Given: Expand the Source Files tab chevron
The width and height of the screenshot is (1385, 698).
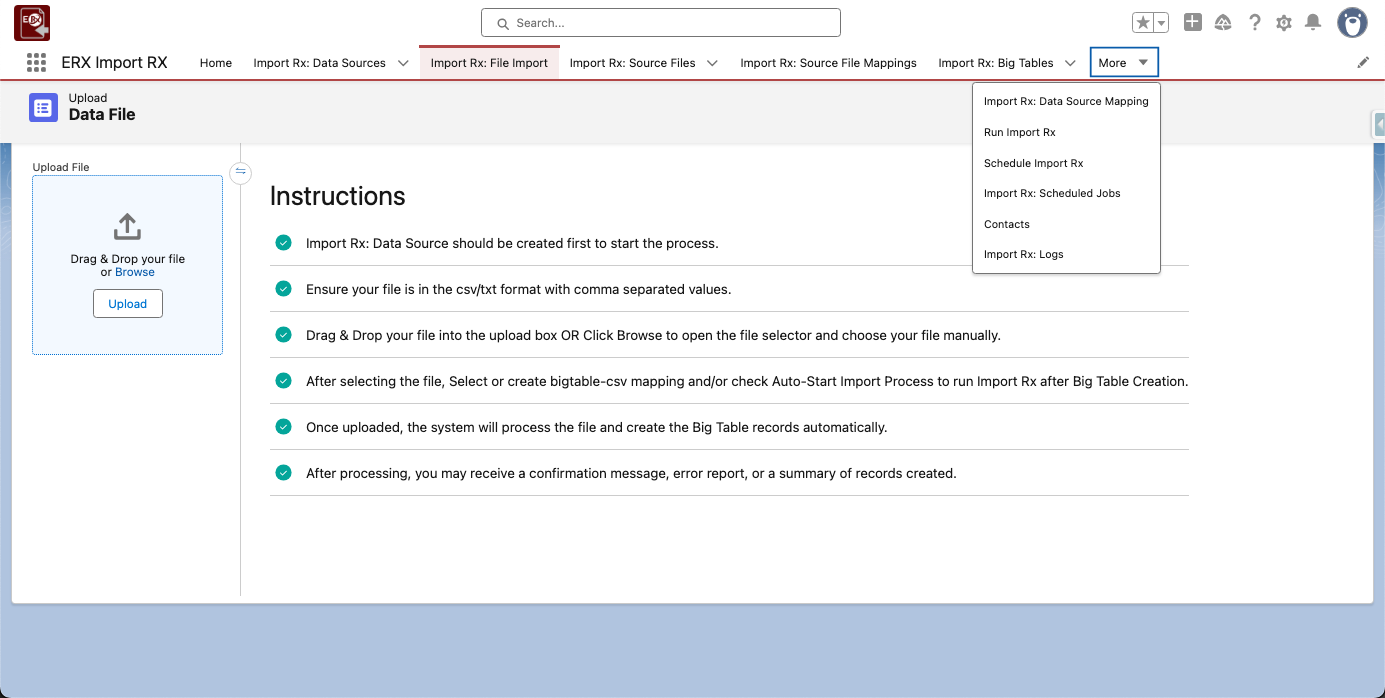Looking at the screenshot, I should pyautogui.click(x=712, y=63).
